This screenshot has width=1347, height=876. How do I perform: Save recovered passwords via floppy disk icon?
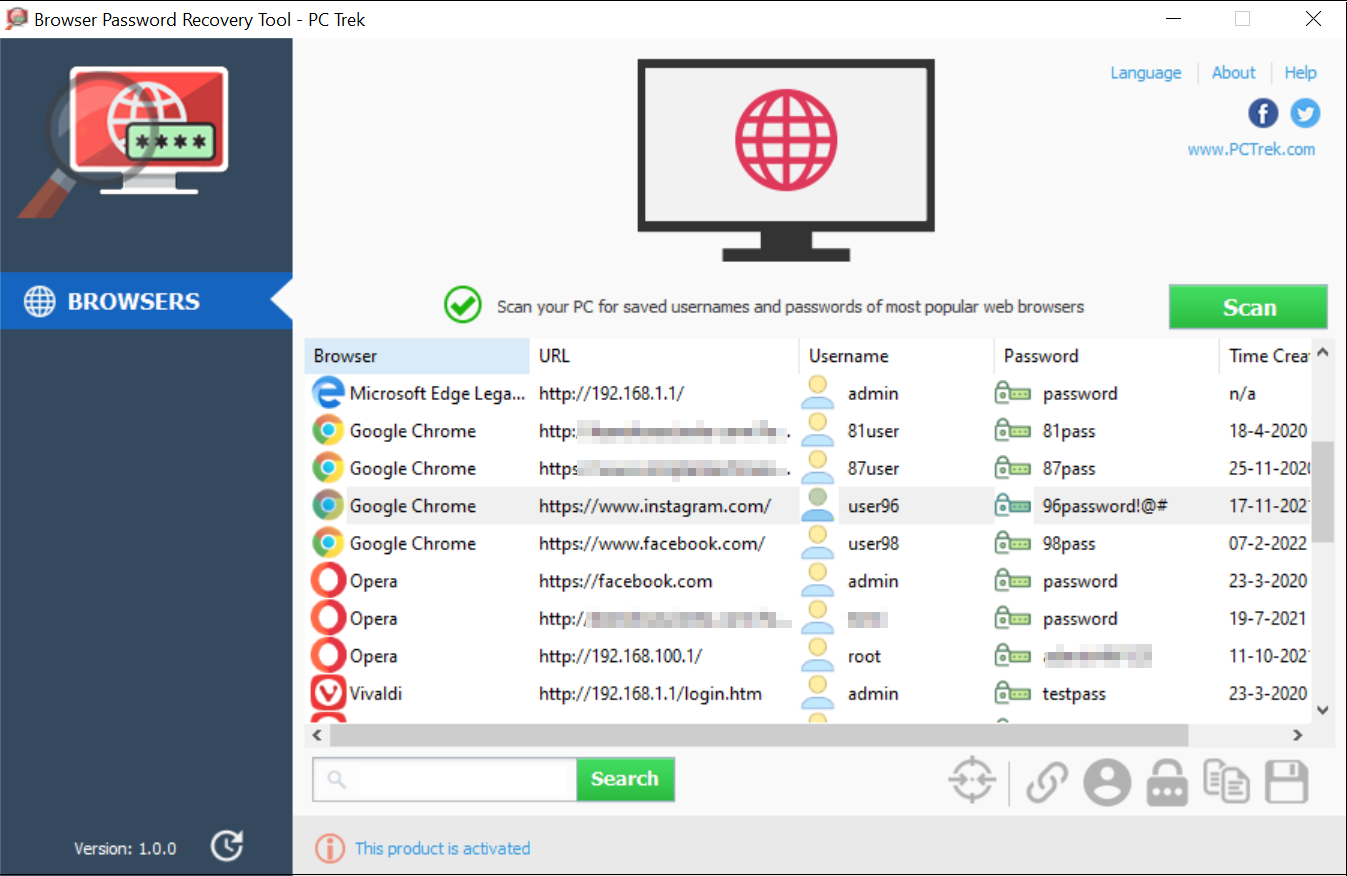pyautogui.click(x=1287, y=780)
